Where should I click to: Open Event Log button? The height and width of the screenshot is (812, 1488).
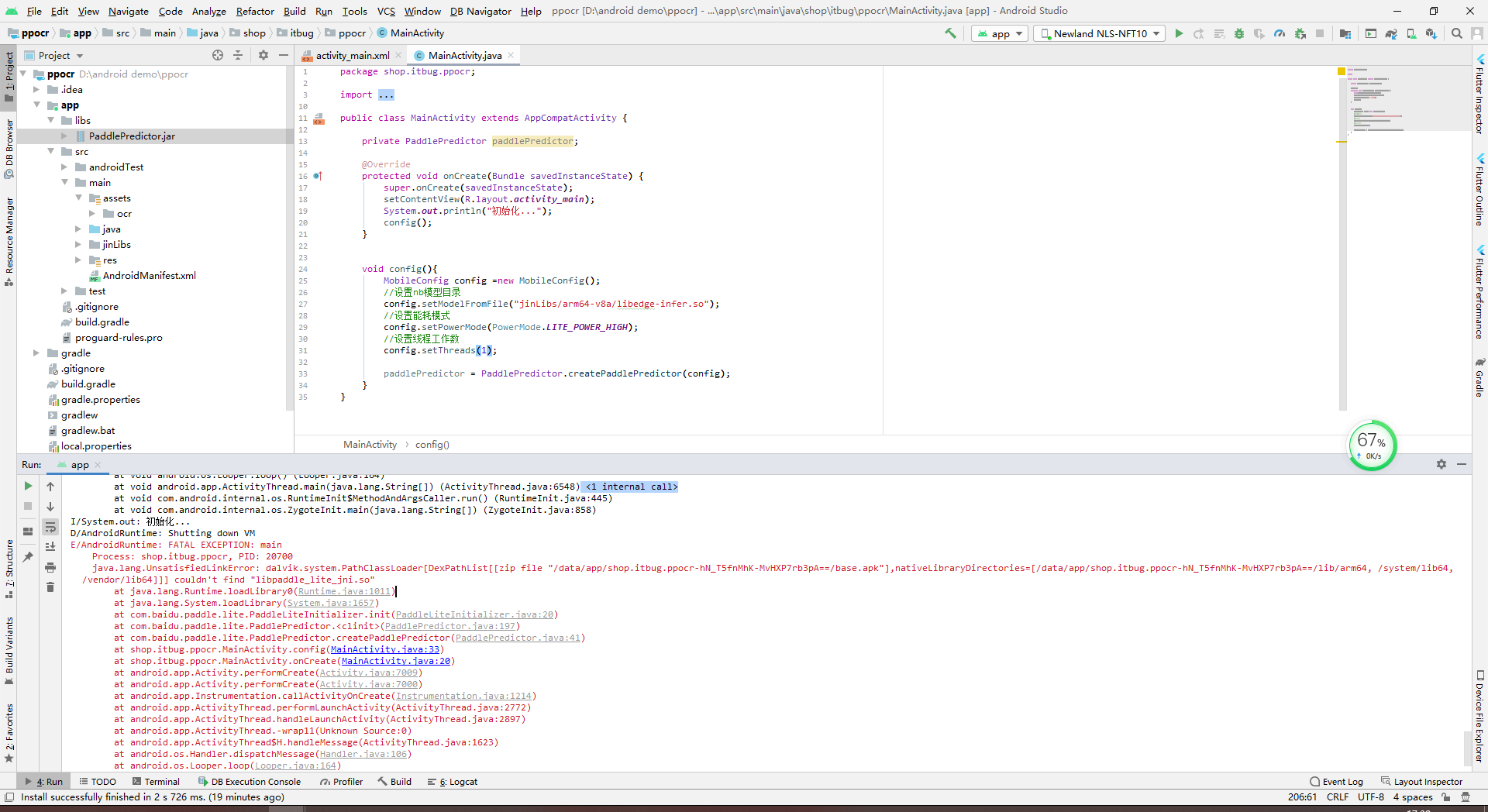tap(1337, 782)
